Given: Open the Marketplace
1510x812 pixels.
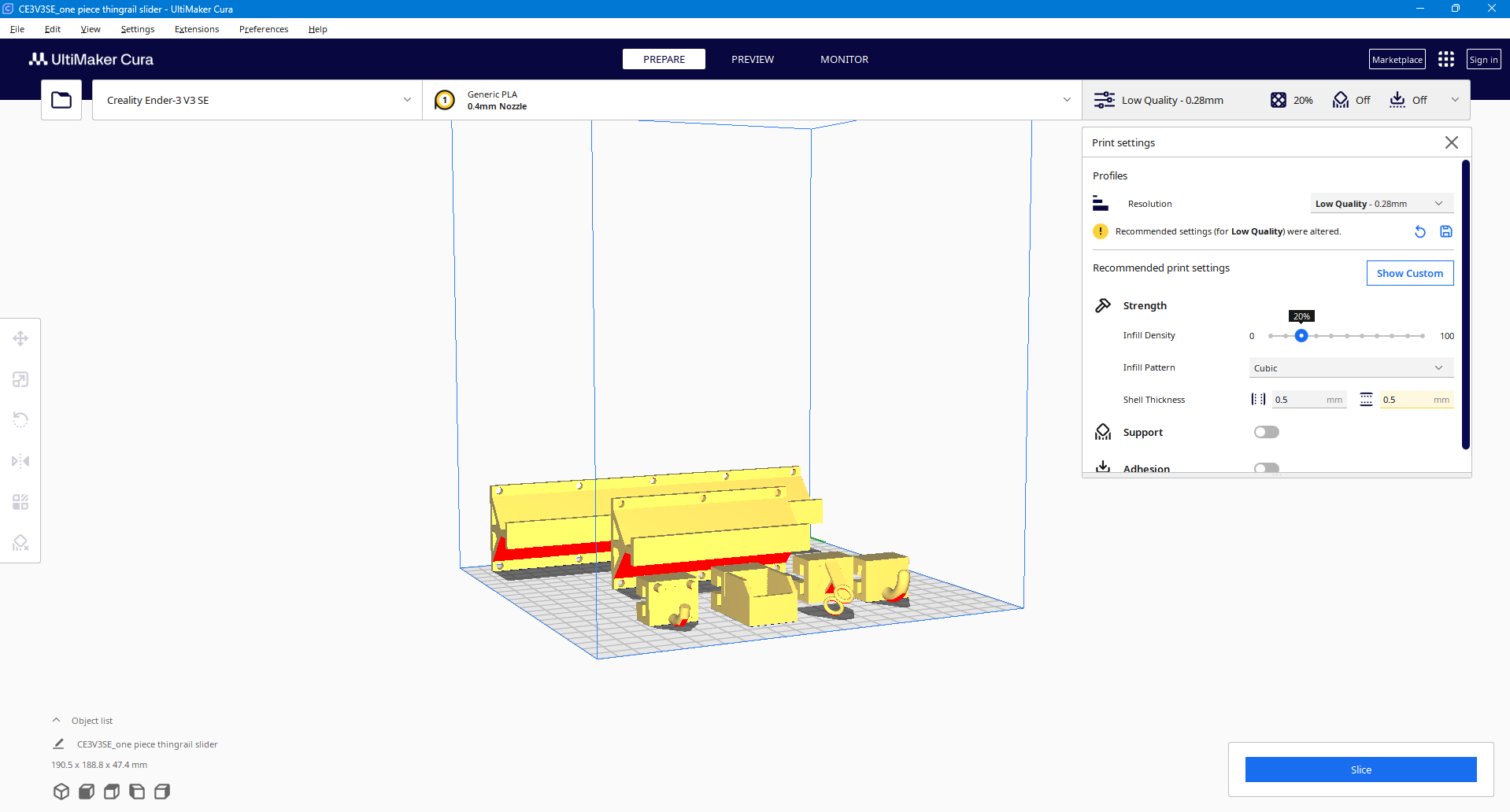Looking at the screenshot, I should coord(1397,60).
